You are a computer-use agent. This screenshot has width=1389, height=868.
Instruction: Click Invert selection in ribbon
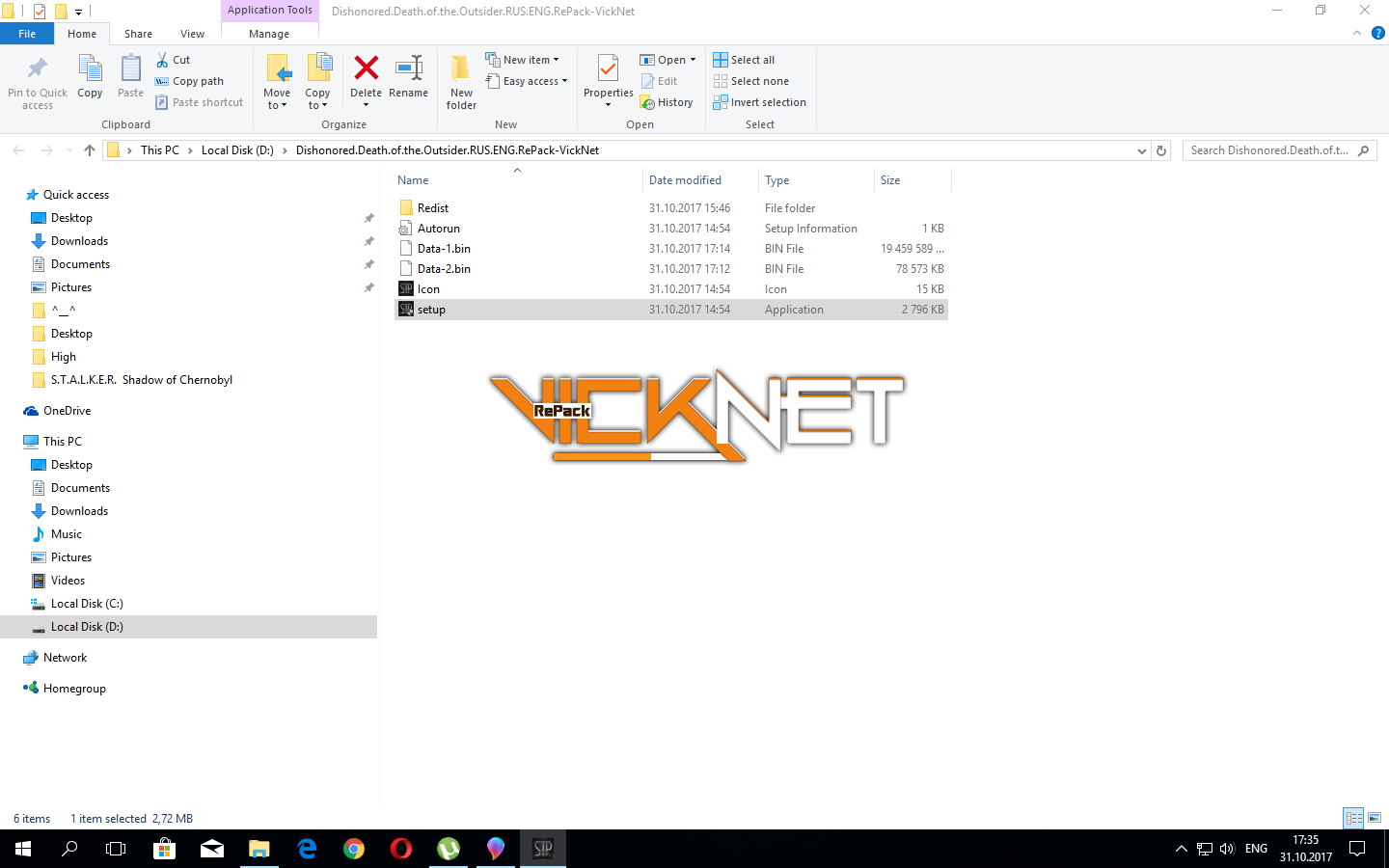coord(759,102)
